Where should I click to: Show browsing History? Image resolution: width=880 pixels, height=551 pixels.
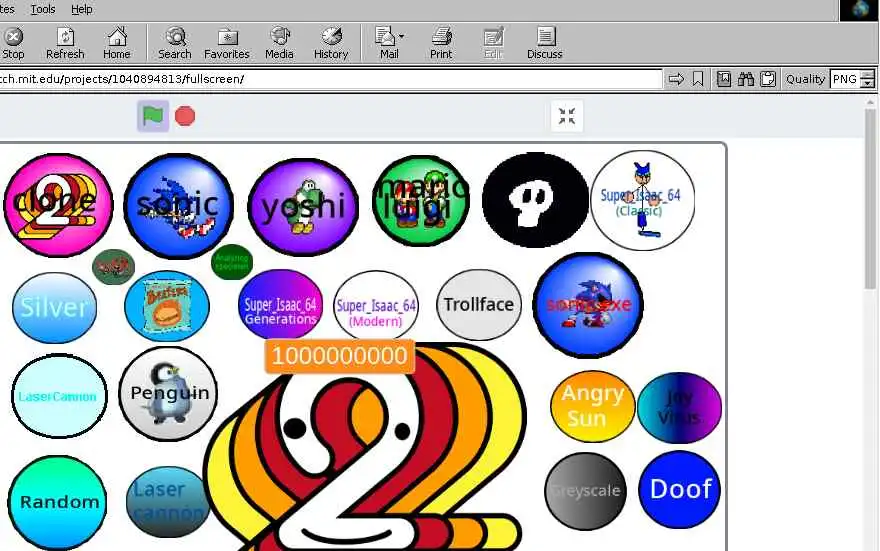[331, 43]
